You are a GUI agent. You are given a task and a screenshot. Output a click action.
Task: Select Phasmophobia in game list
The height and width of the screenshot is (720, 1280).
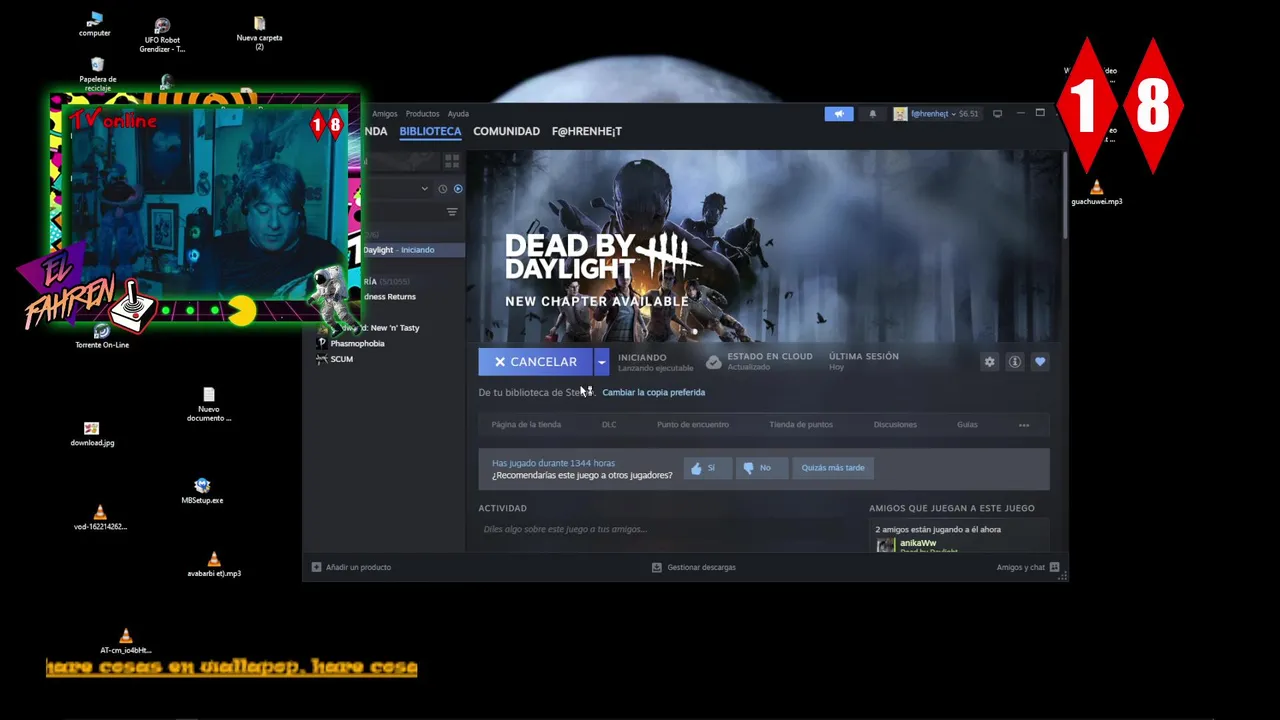tap(357, 343)
